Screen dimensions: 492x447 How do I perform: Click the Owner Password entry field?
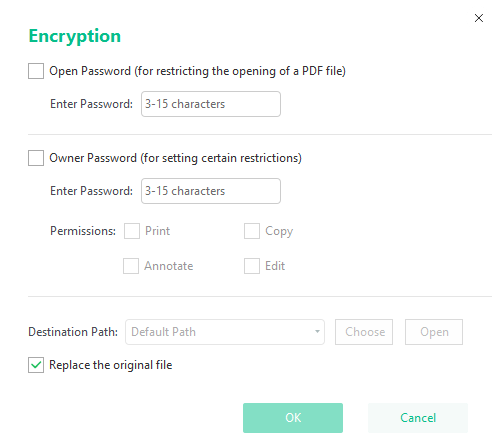click(x=211, y=191)
